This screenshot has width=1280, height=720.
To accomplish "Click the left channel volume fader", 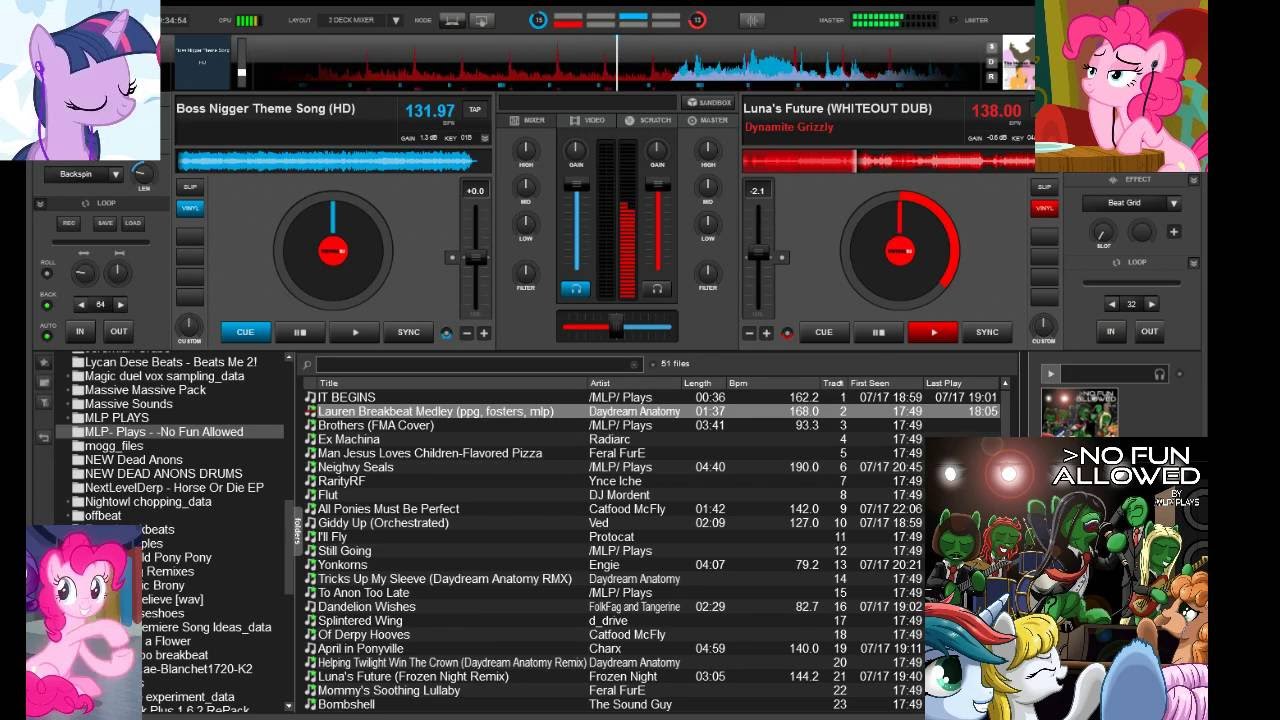I will (576, 185).
